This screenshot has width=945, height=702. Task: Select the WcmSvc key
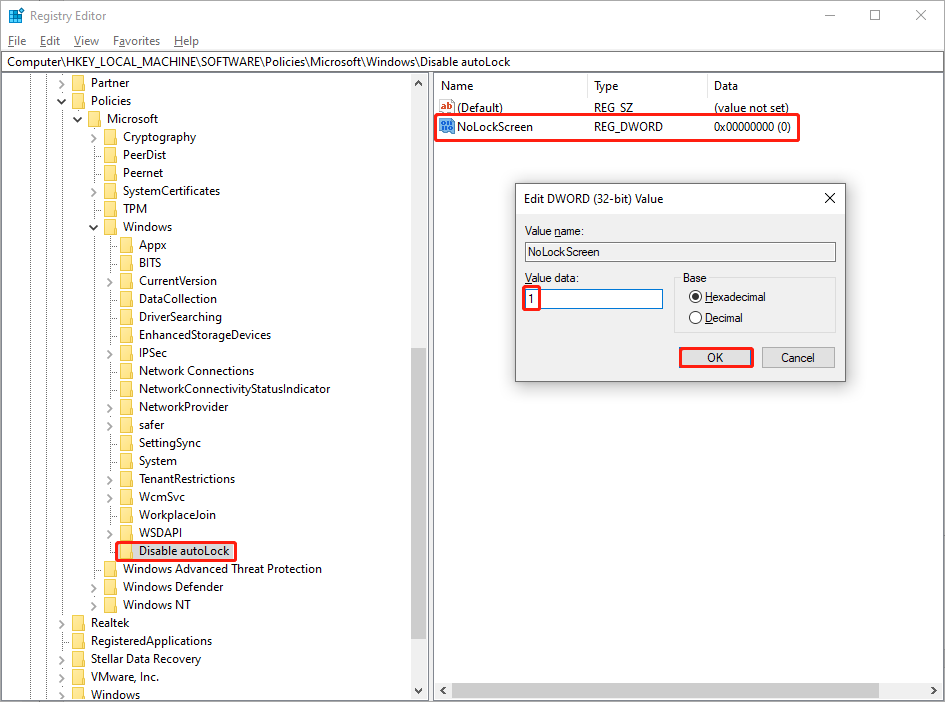[x=162, y=497]
